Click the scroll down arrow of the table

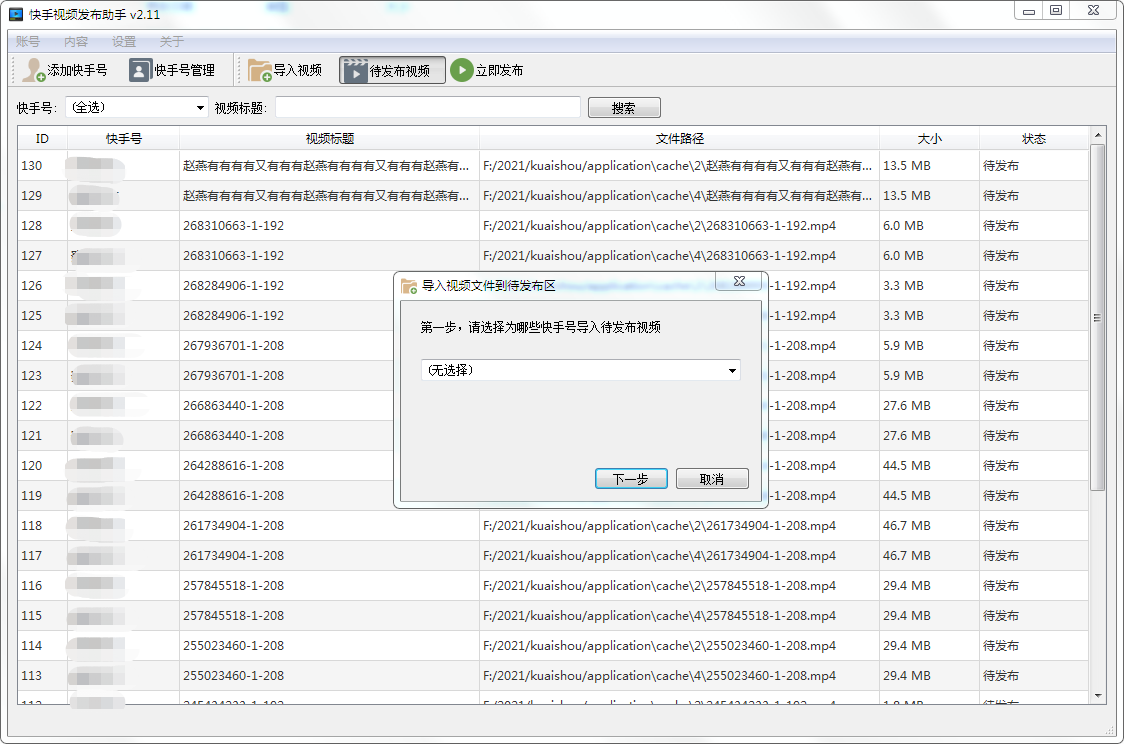click(x=1097, y=695)
